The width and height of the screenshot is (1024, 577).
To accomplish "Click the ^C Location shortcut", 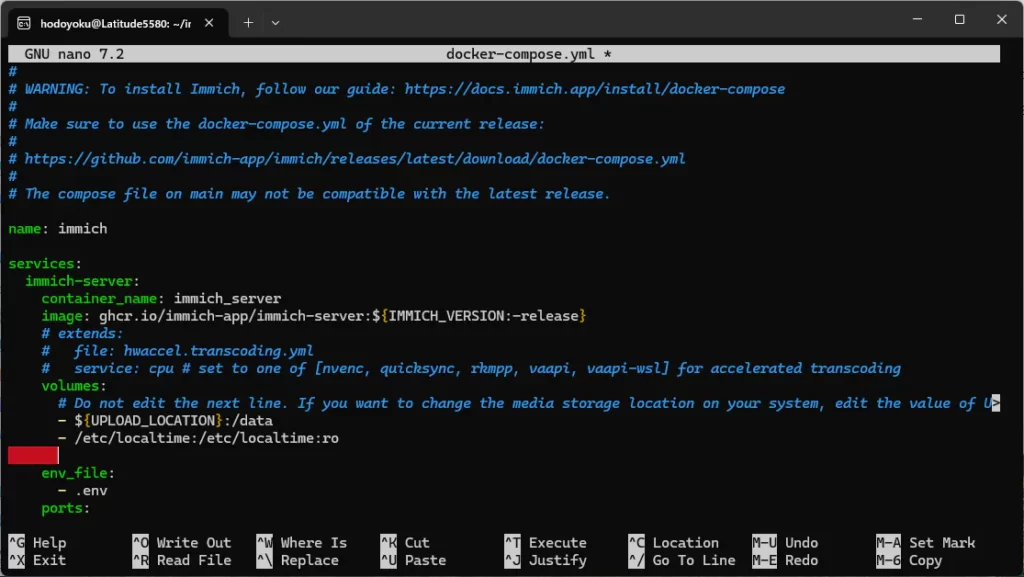I will pos(673,542).
